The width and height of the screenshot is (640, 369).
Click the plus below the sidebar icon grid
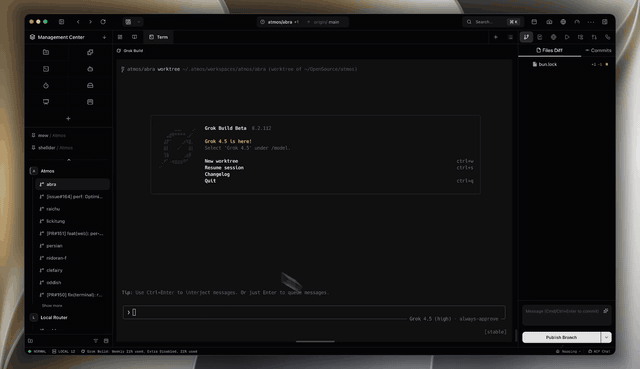point(68,118)
